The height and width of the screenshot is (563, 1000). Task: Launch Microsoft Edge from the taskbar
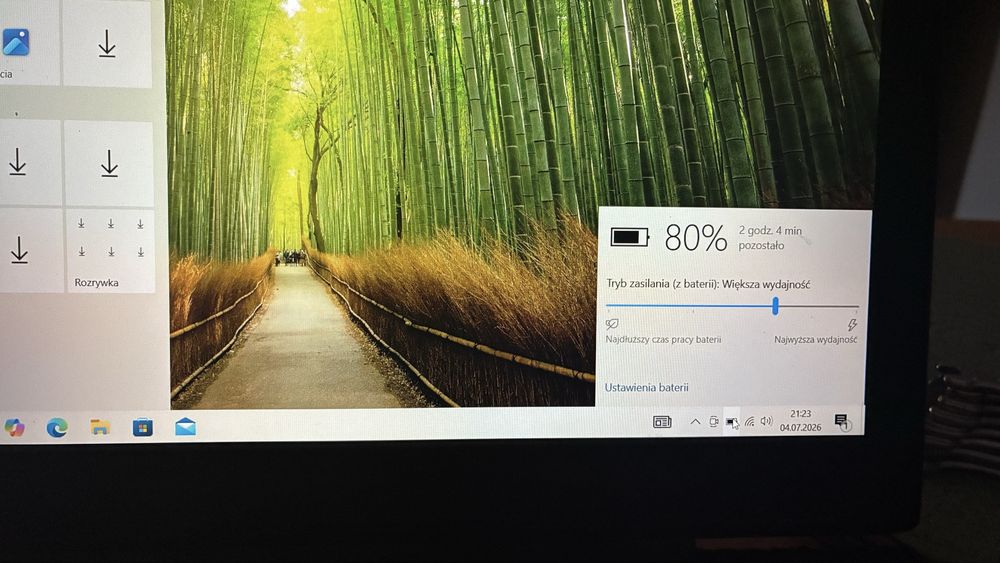[57, 427]
